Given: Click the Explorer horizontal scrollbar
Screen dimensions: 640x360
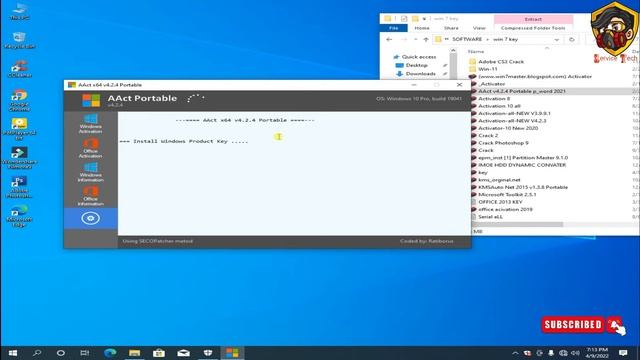Looking at the screenshot, I should 518,224.
